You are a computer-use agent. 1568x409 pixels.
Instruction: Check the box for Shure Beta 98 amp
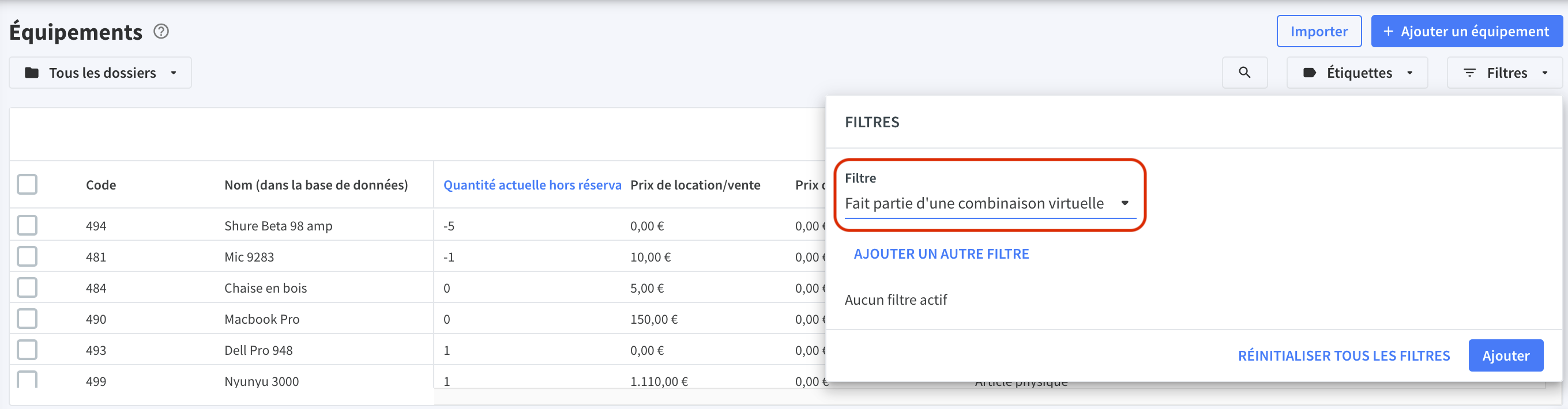pyautogui.click(x=27, y=225)
